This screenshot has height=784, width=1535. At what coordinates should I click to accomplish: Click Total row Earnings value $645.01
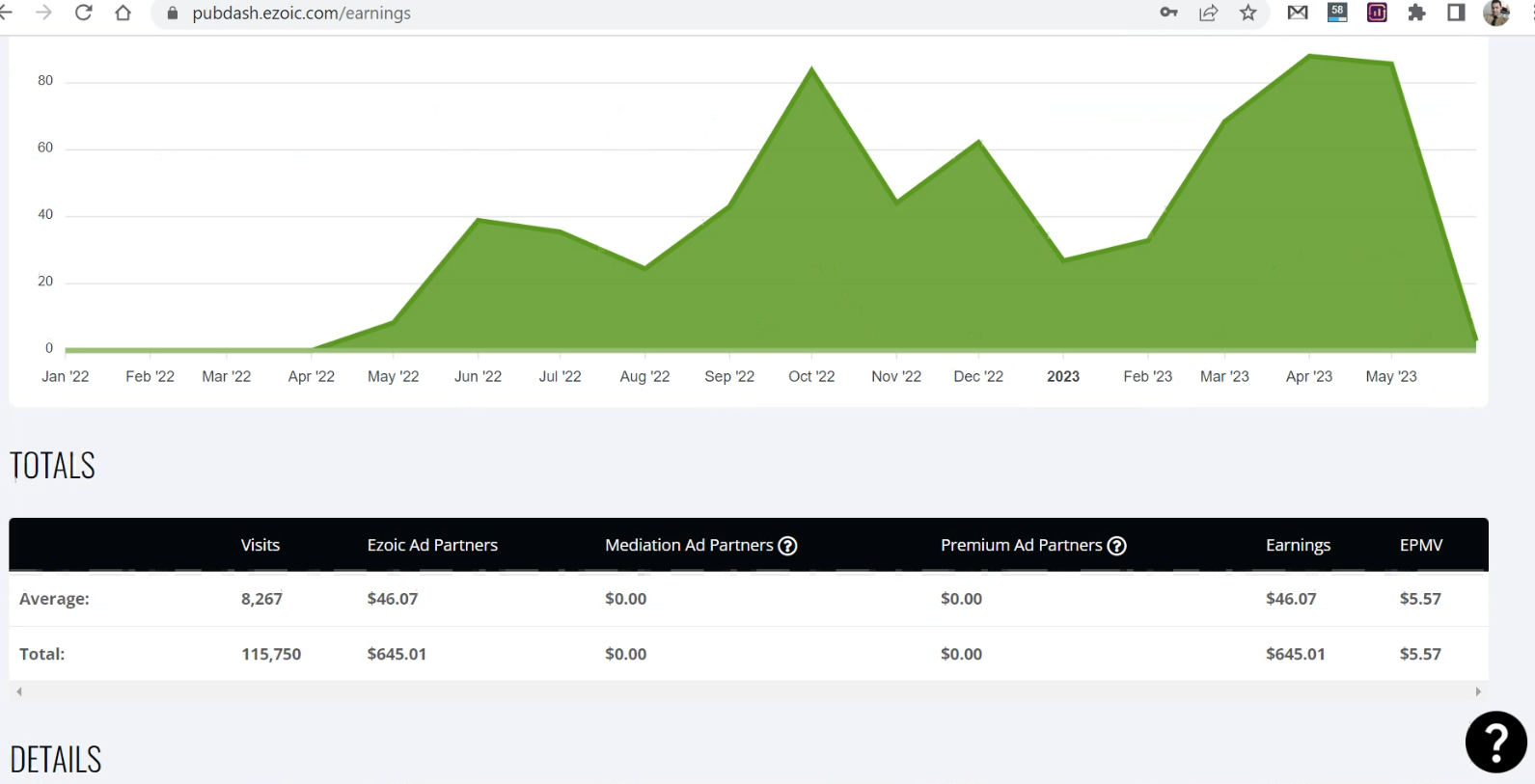pyautogui.click(x=1296, y=654)
